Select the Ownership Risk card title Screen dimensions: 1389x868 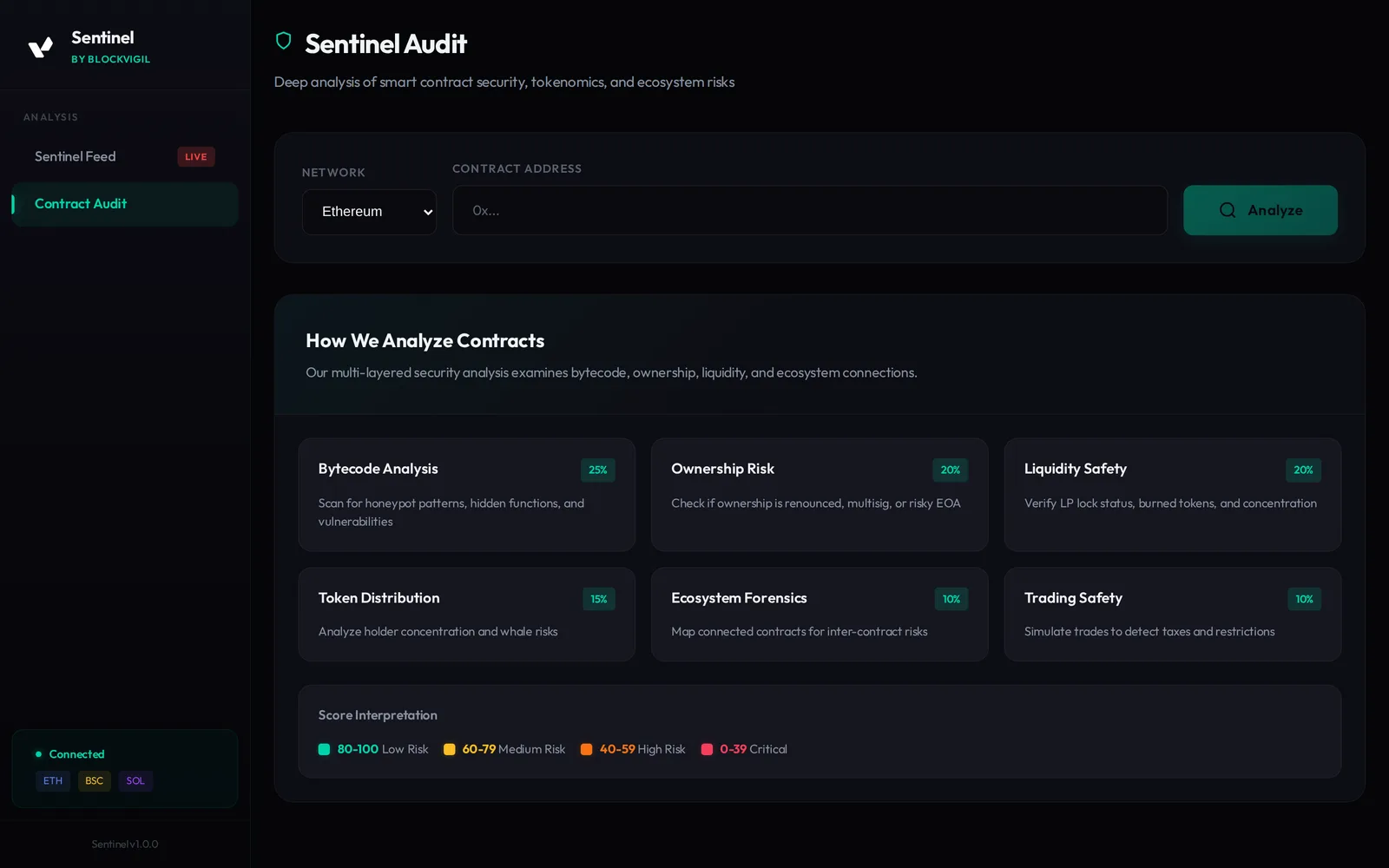tap(722, 469)
